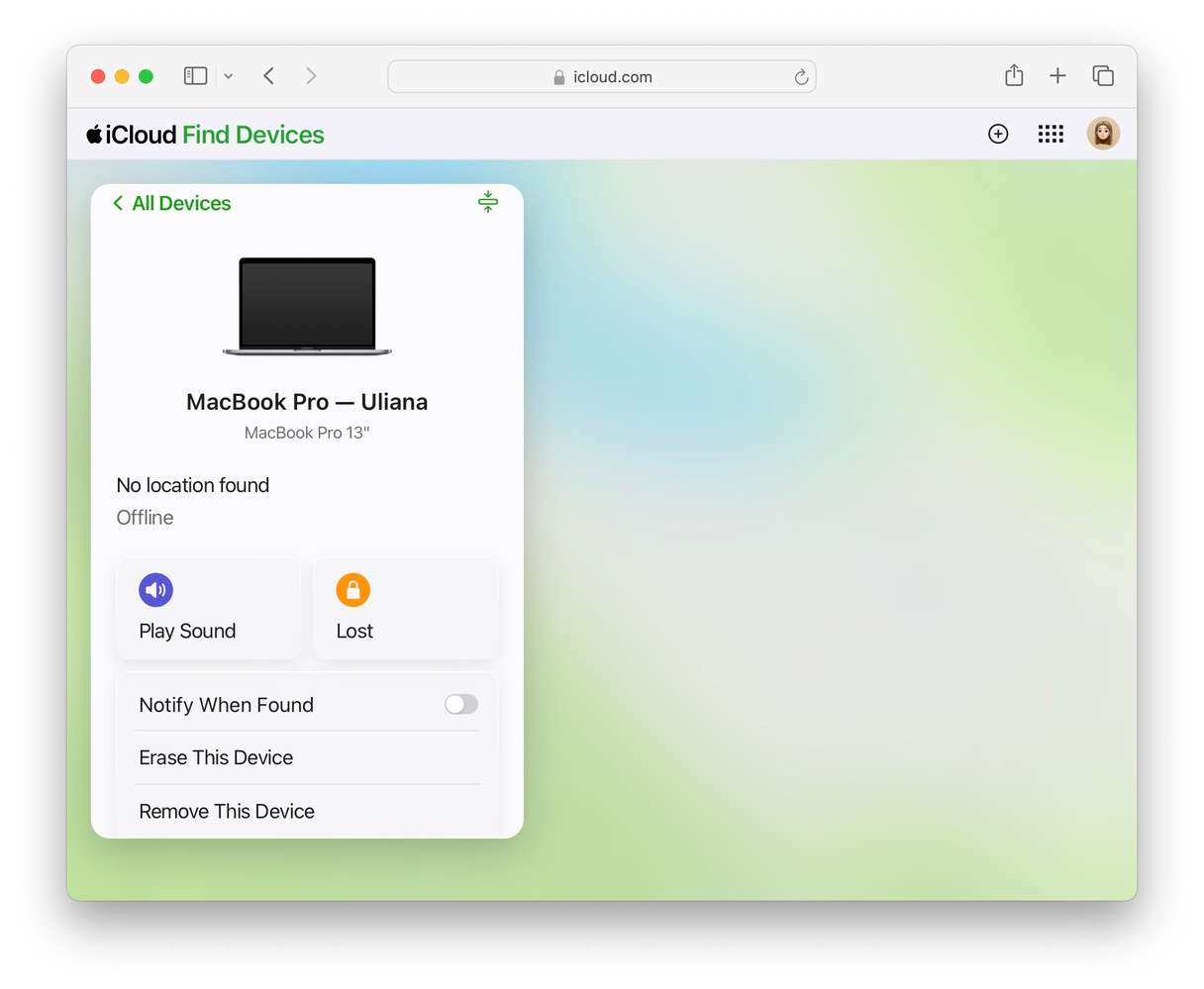Go back to the previous page
The width and height of the screenshot is (1204, 989).
(268, 76)
